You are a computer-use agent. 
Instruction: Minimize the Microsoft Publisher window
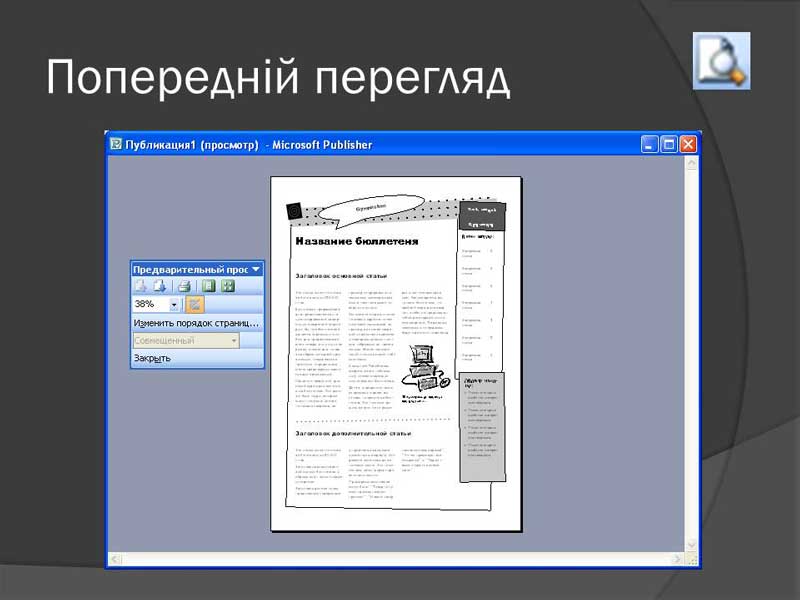(x=650, y=144)
